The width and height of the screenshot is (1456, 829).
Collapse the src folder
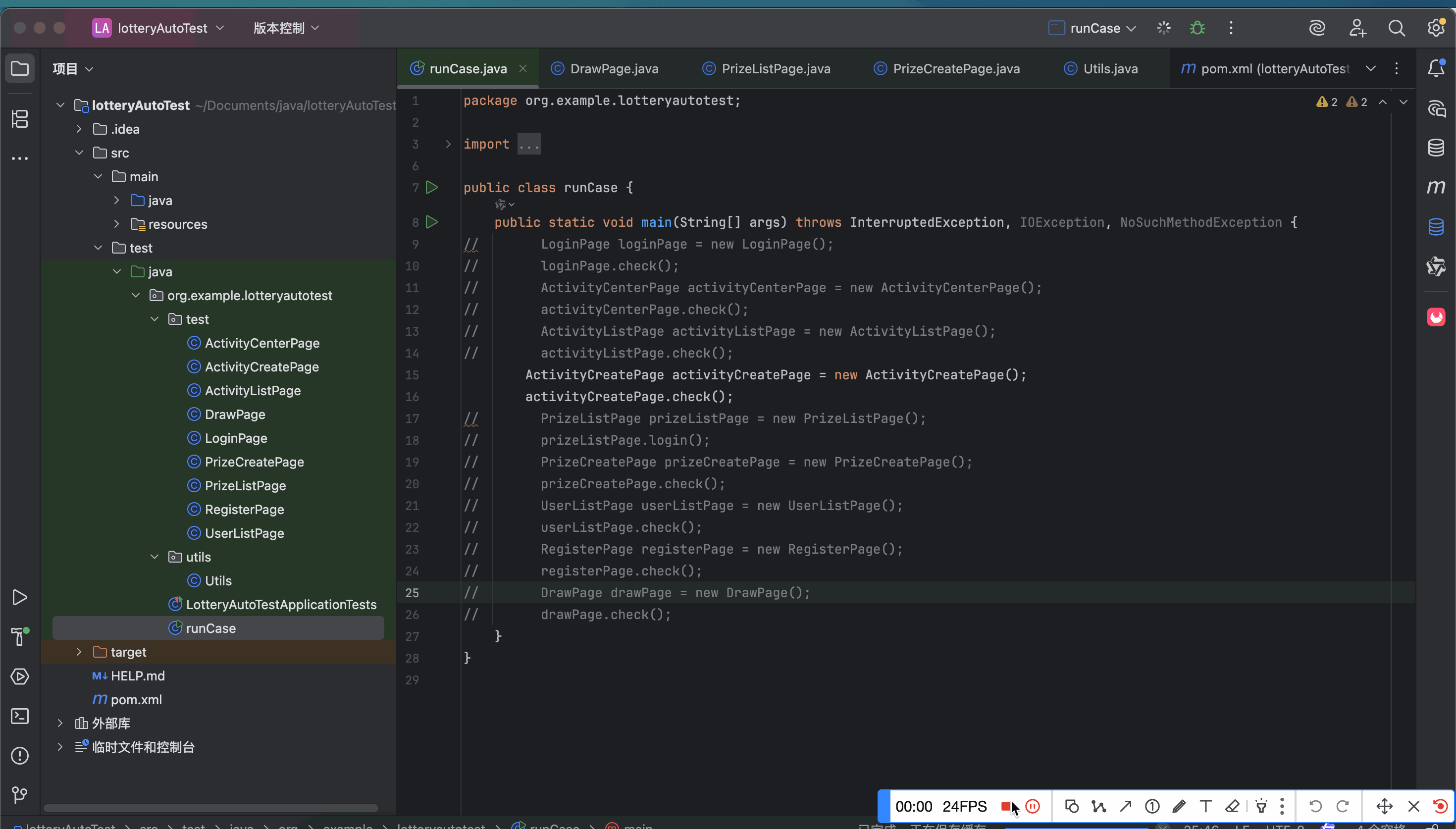tap(79, 153)
